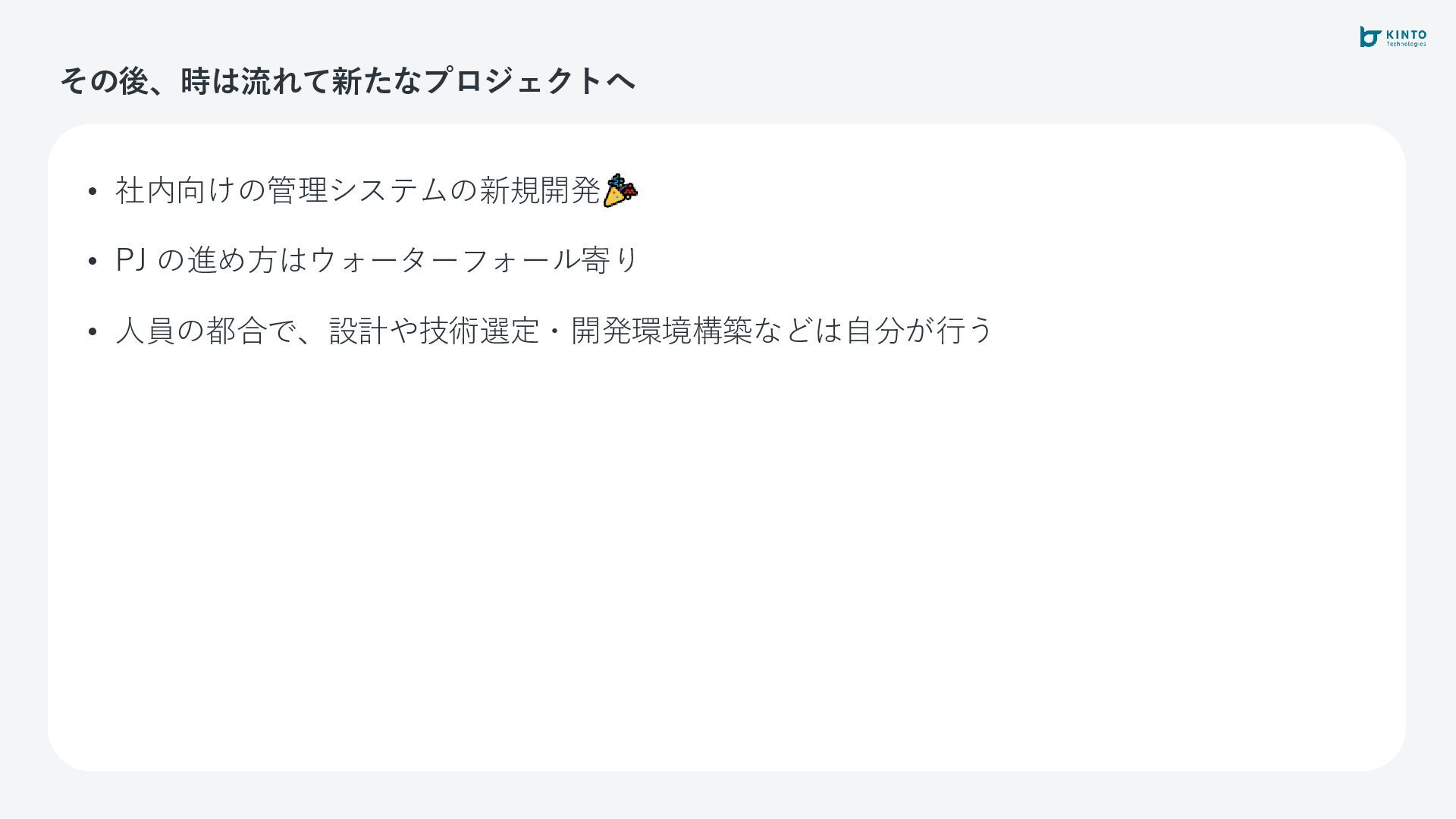Click the Technologies sublabel under KINTO
Screen dimensions: 1456x819
point(1406,44)
